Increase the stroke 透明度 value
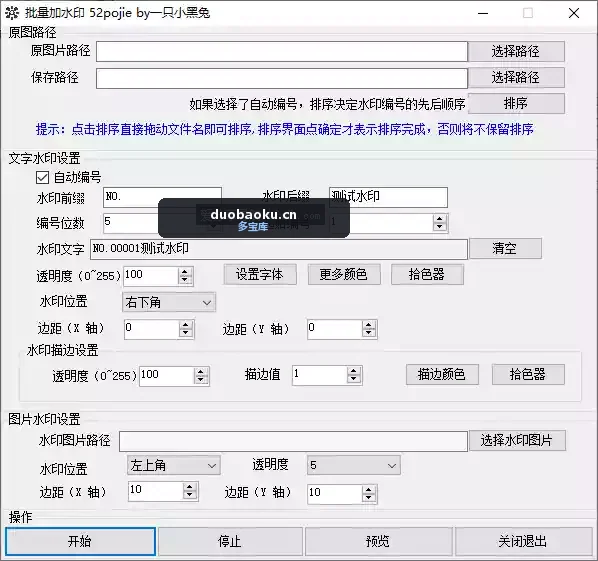The image size is (598, 561). 201,372
